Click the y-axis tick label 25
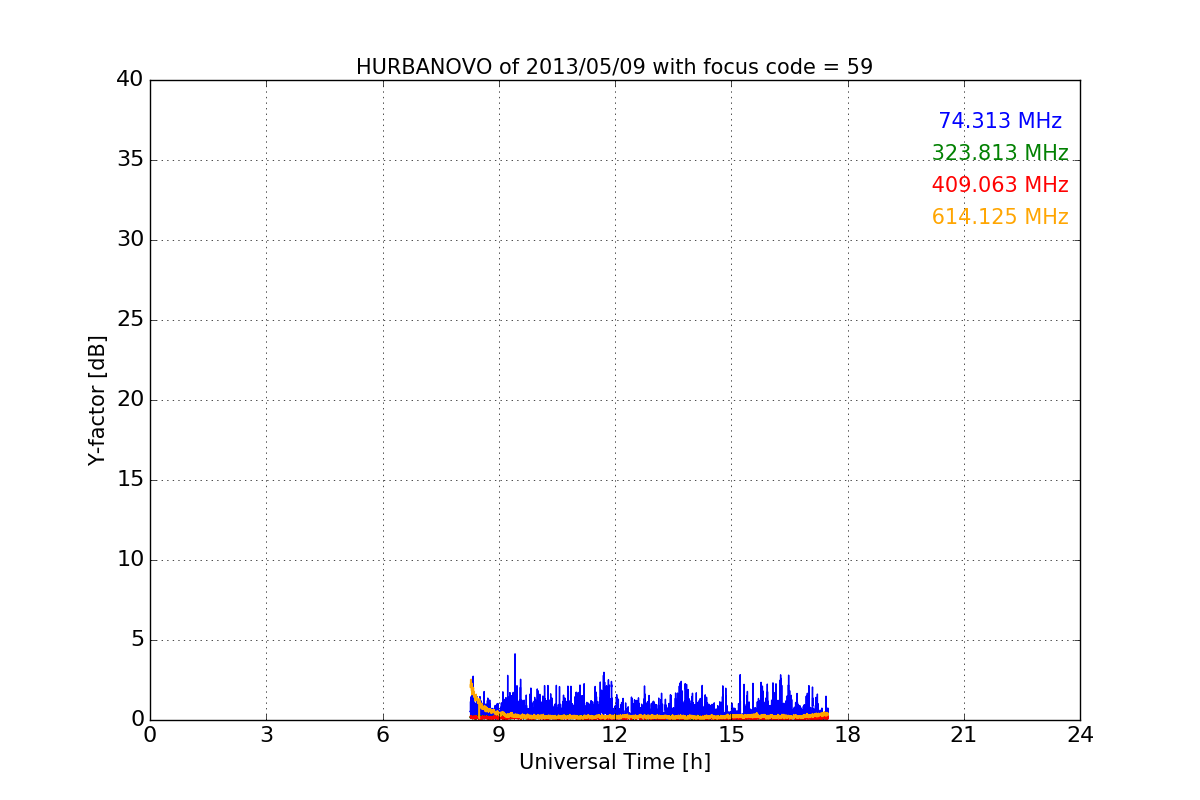Viewport: 1200px width, 800px height. 130,320
